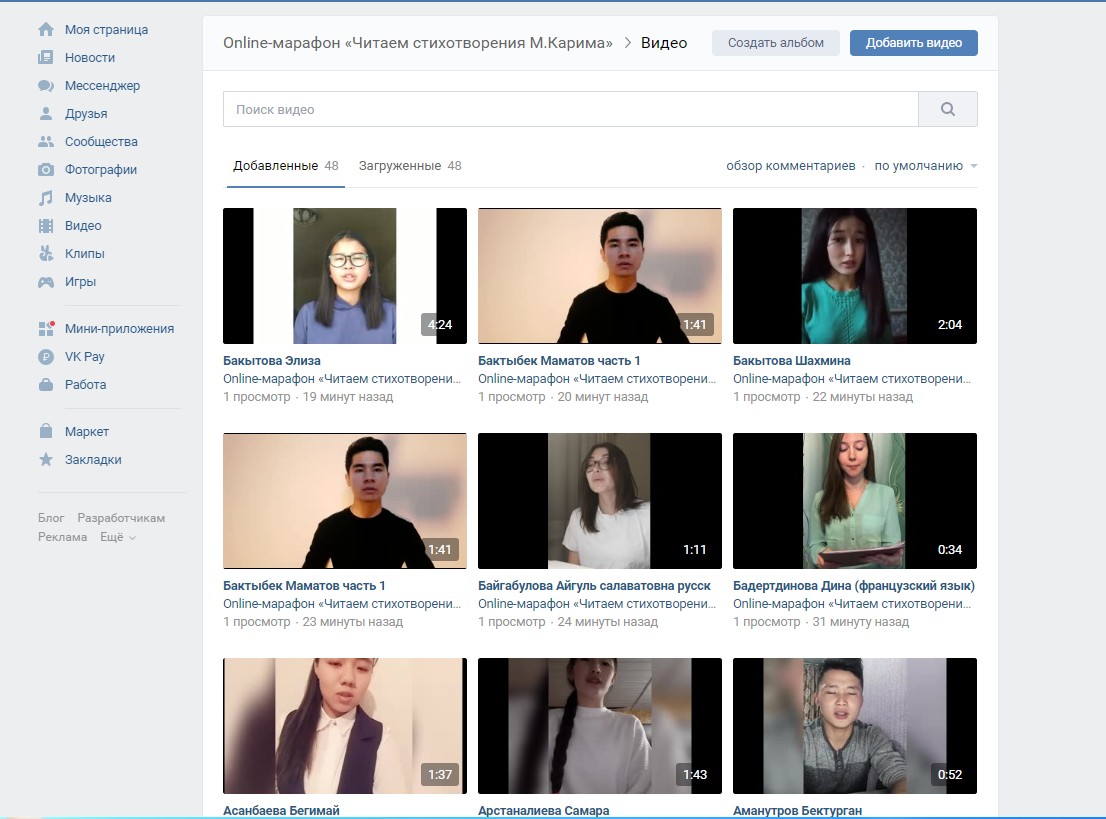Image resolution: width=1106 pixels, height=819 pixels.
Task: Click the Закладки star icon
Action: tap(46, 460)
